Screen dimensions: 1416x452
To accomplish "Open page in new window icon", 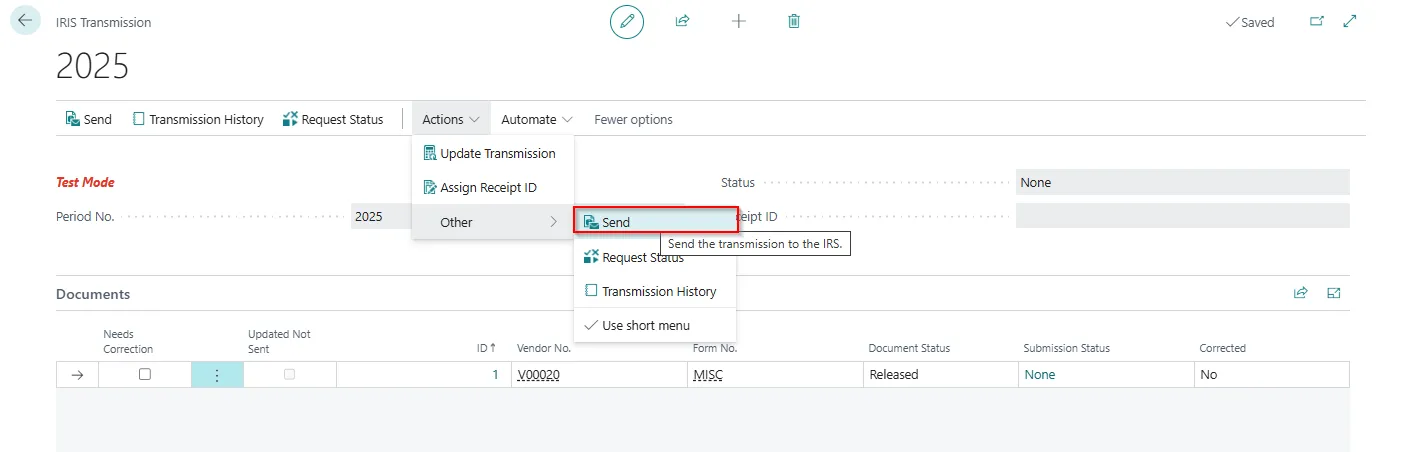I will (1317, 21).
